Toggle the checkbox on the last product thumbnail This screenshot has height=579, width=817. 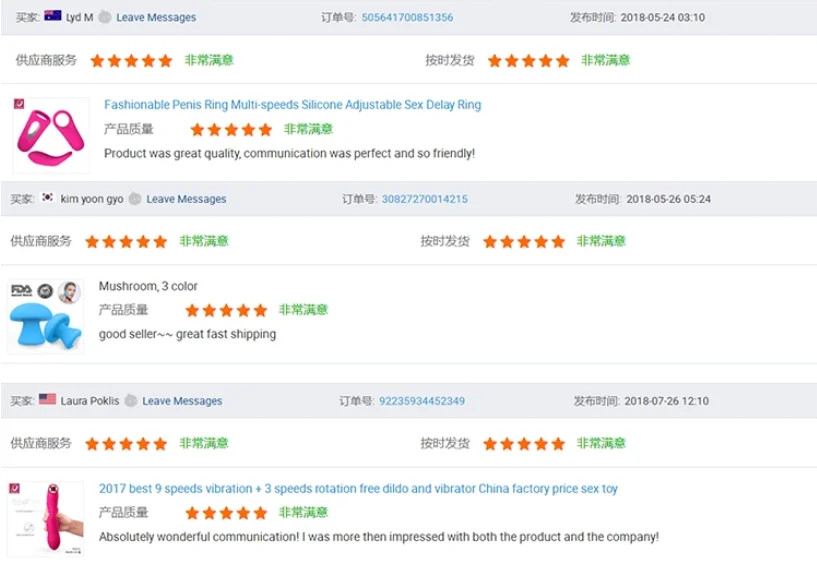tap(14, 489)
